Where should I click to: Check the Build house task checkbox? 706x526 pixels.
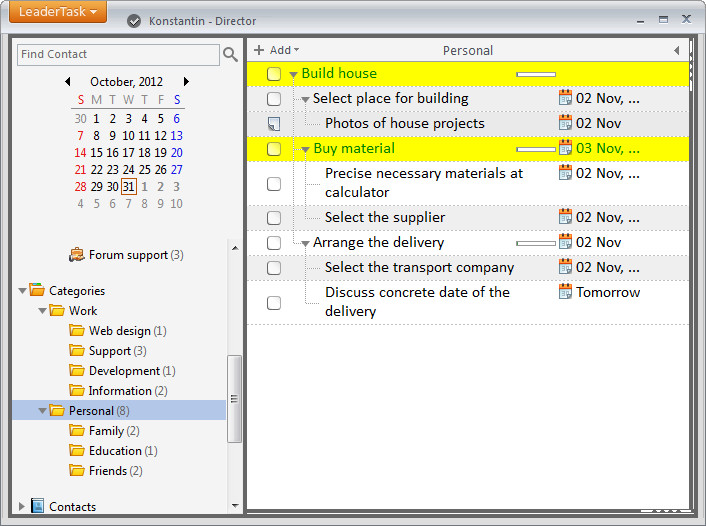coord(274,74)
